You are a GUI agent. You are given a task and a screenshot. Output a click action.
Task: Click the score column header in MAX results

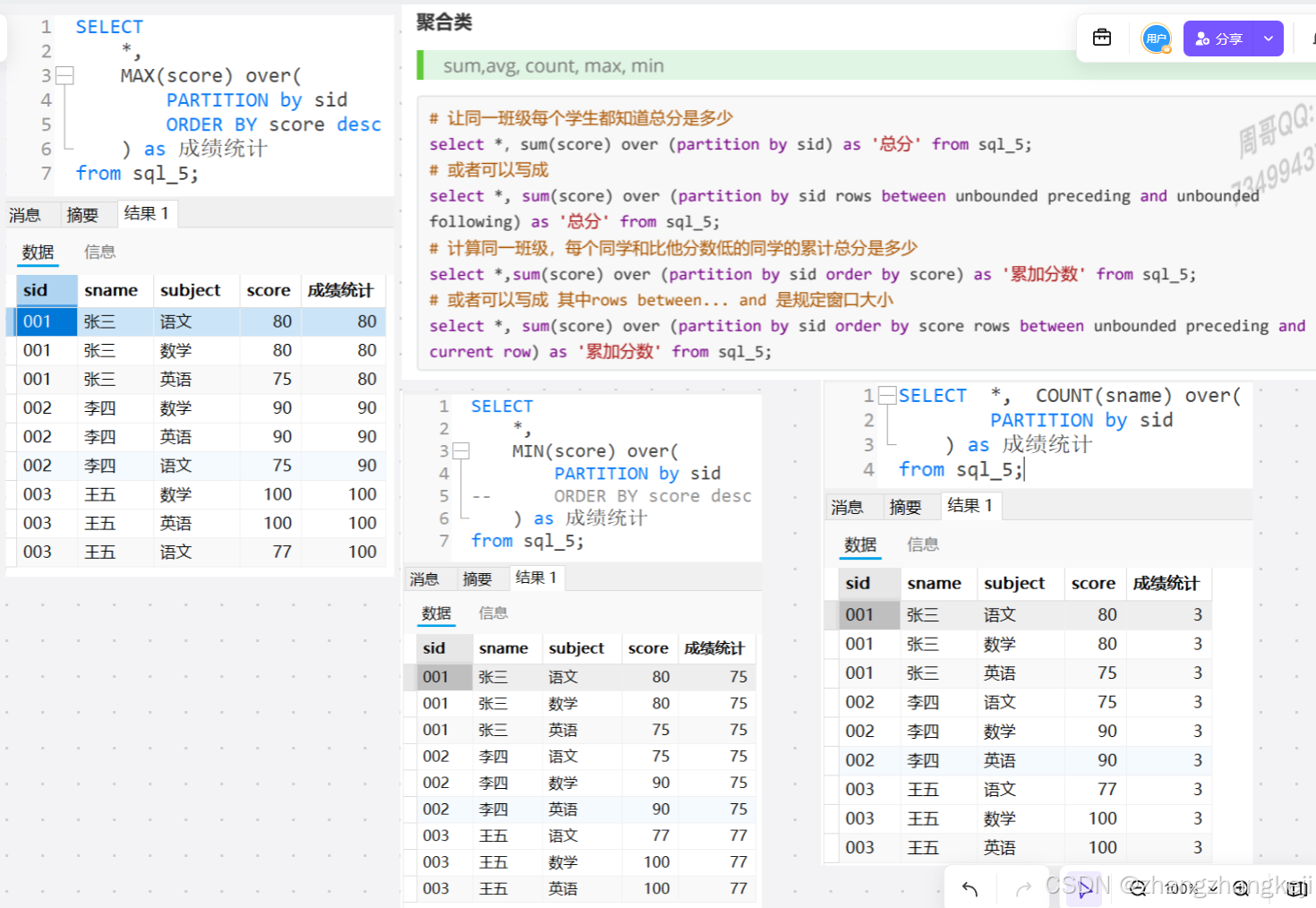coord(269,290)
